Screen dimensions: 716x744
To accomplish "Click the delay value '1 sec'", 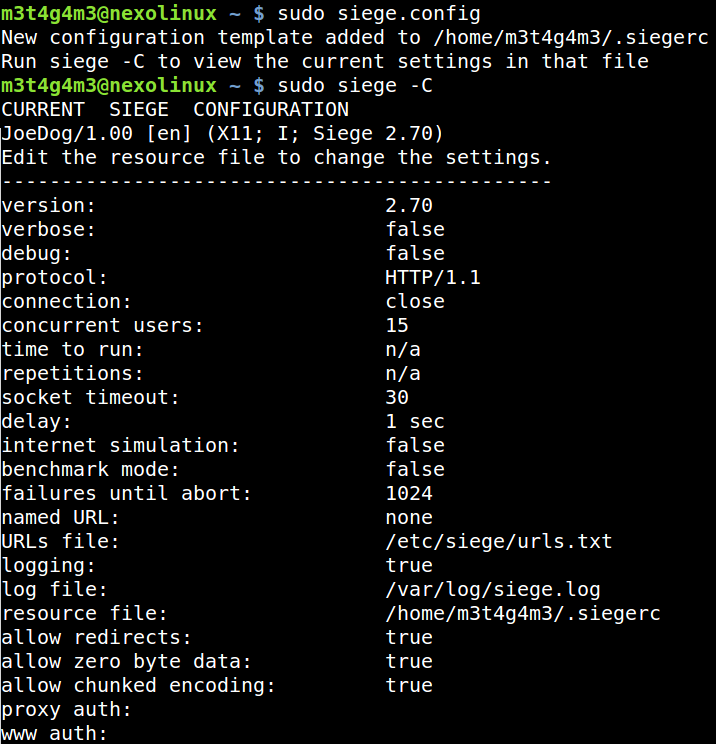I will (x=415, y=421).
